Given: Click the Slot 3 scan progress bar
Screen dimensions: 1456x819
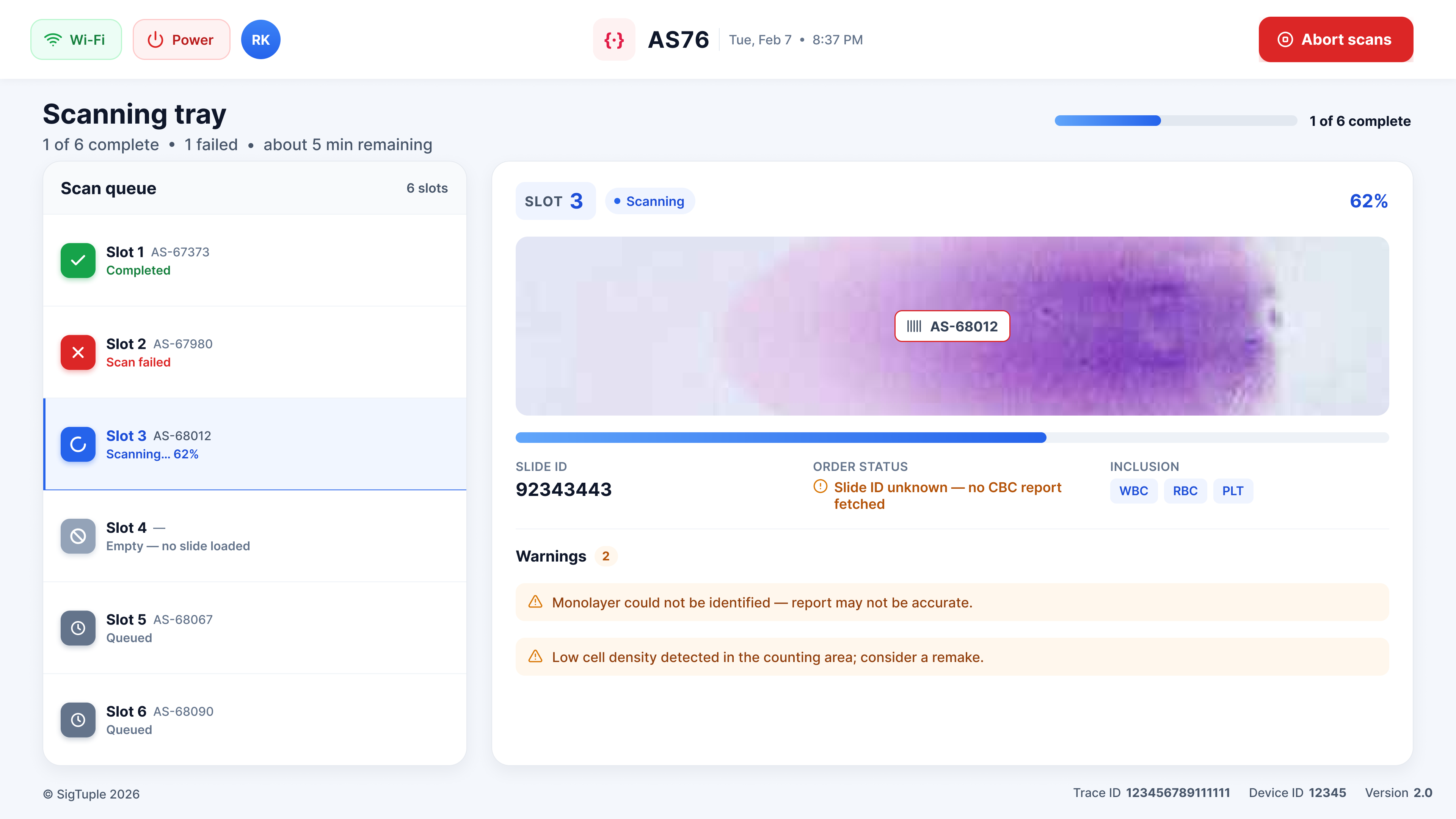Looking at the screenshot, I should click(952, 438).
